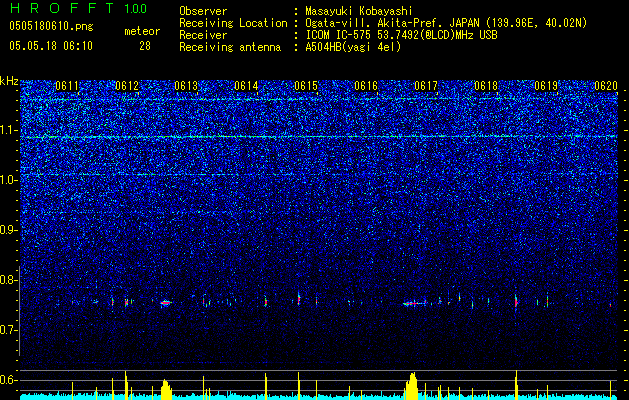Click the 0614 time marker
Screen dimensions: 629x400
click(246, 86)
